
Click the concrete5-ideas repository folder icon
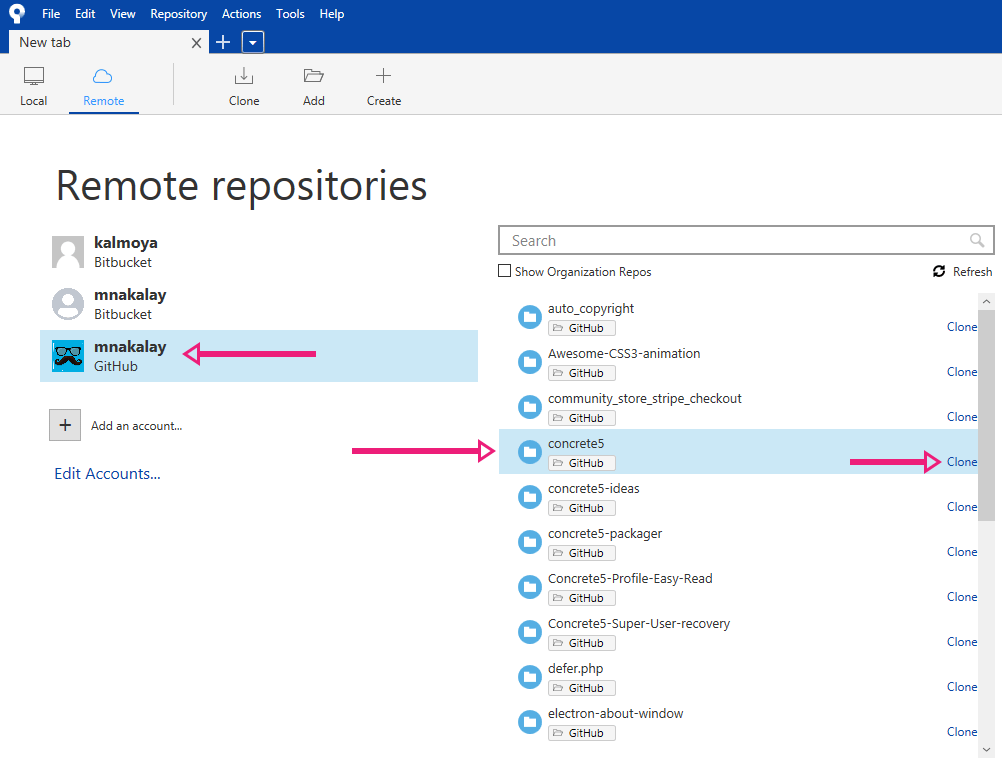point(529,497)
